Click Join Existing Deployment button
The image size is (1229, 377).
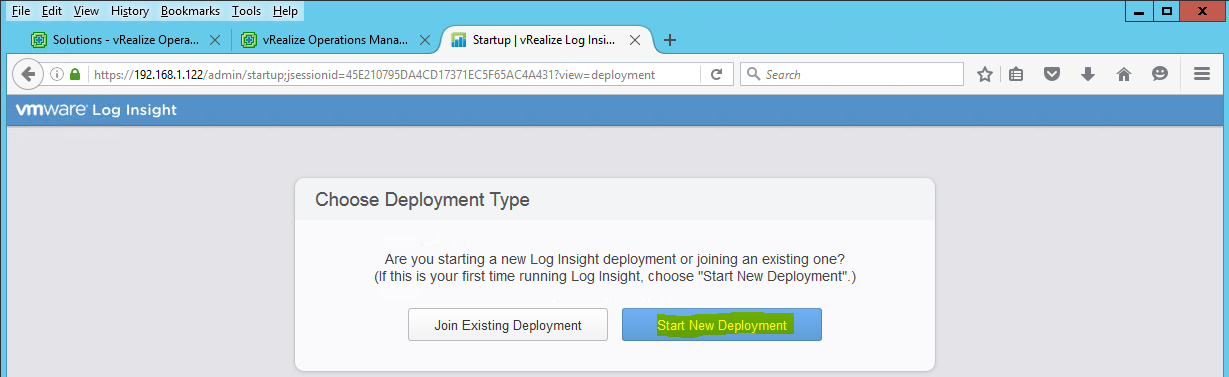click(x=508, y=325)
